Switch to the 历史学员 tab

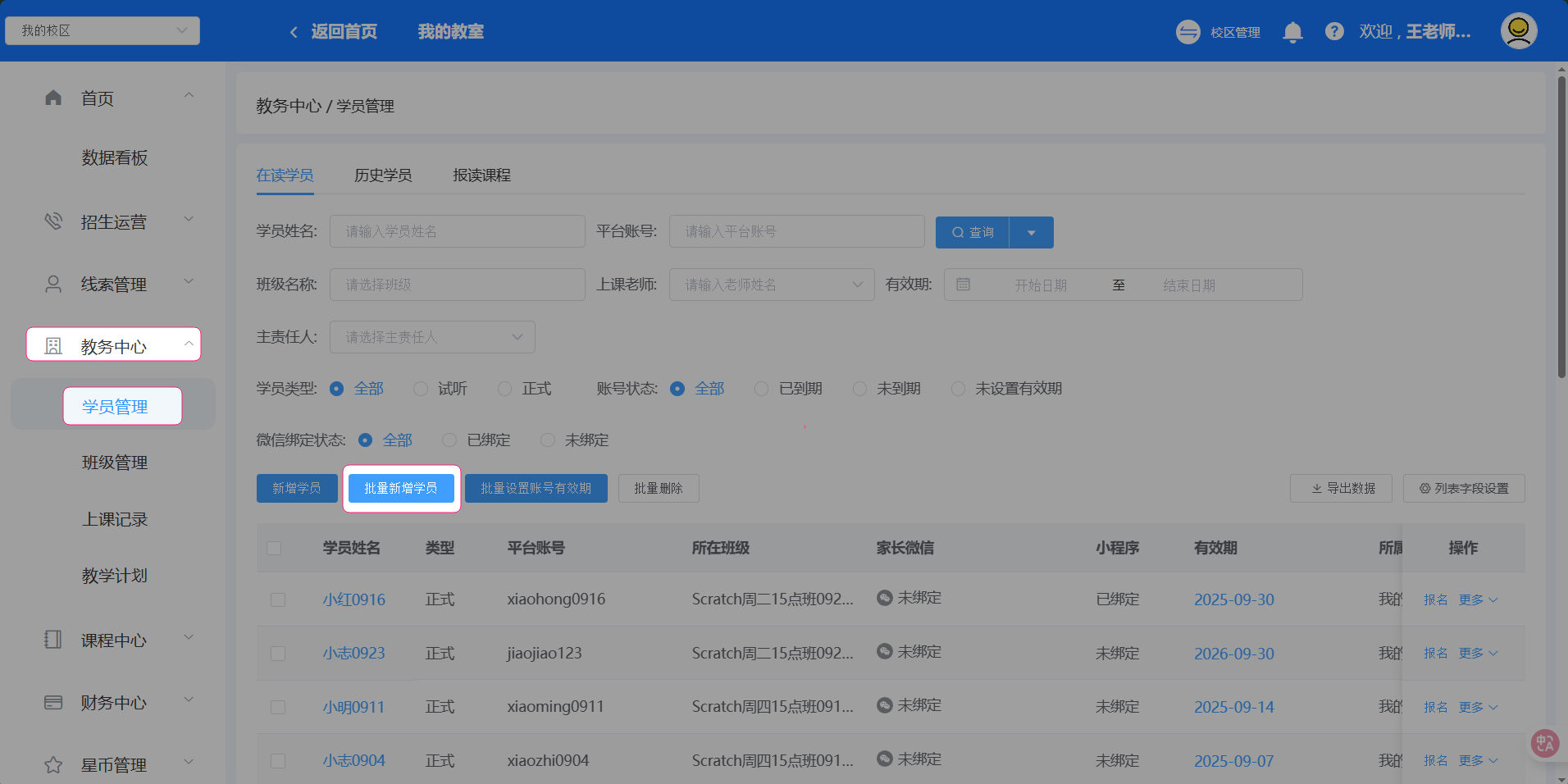click(383, 175)
